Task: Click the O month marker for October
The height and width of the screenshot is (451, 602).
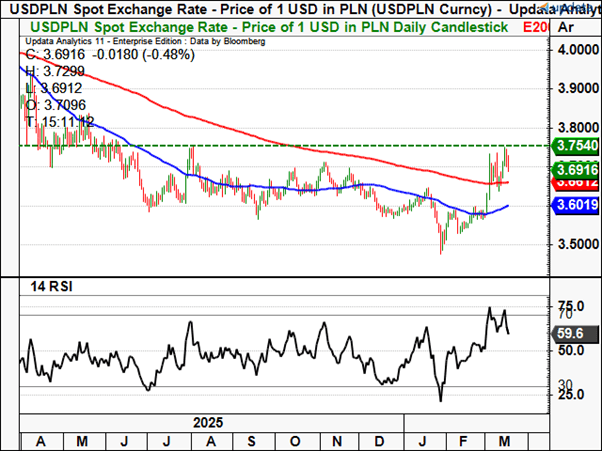Action: pyautogui.click(x=295, y=440)
